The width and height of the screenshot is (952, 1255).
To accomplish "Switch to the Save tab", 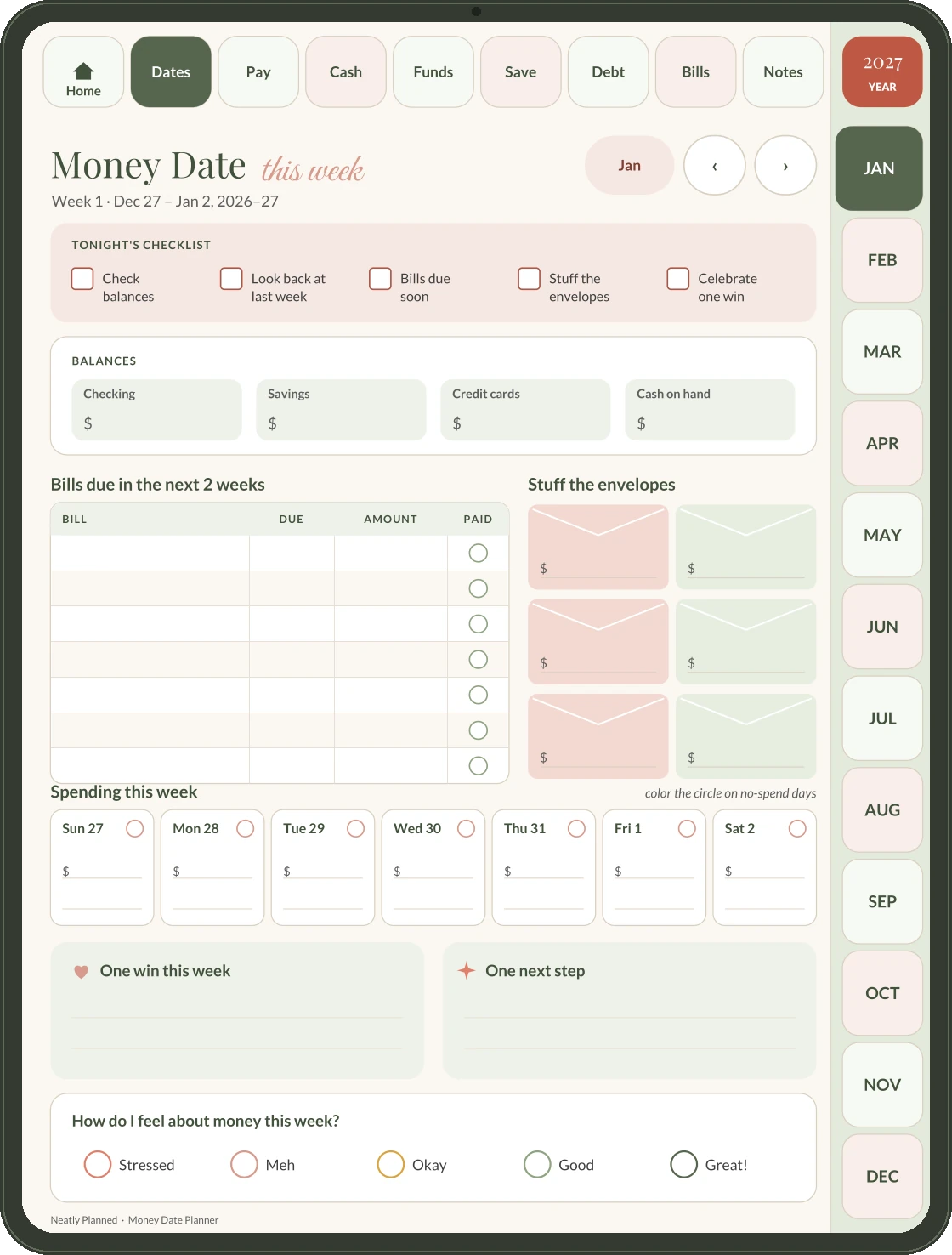I will click(521, 71).
